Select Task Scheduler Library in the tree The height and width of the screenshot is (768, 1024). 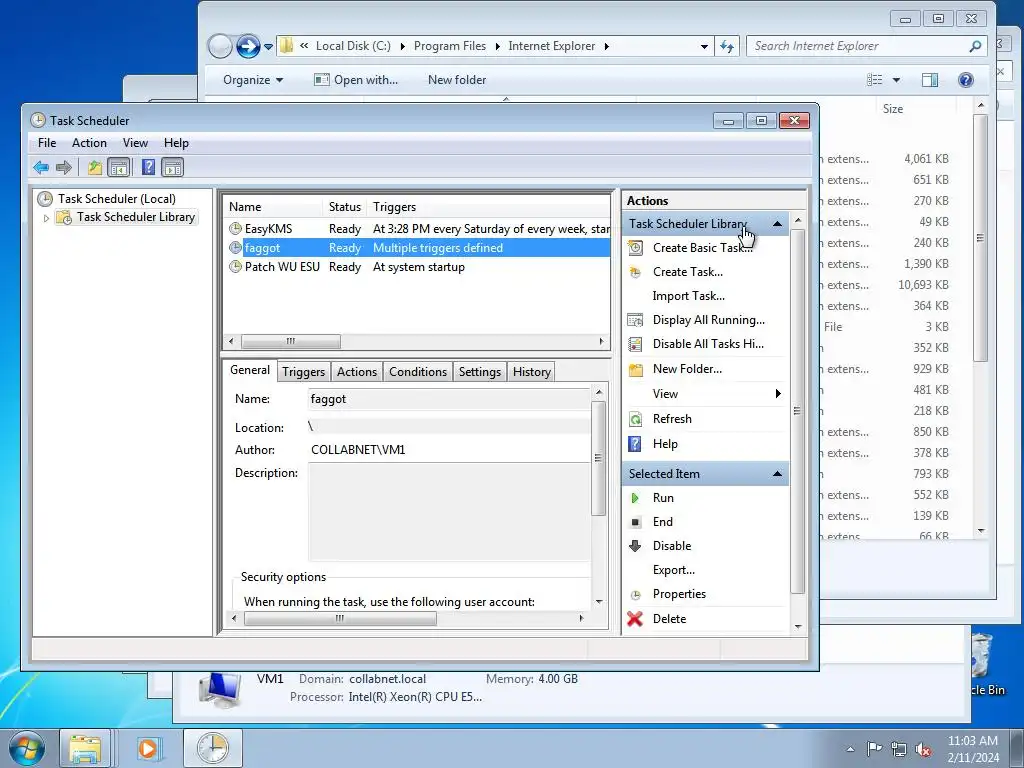tap(136, 217)
